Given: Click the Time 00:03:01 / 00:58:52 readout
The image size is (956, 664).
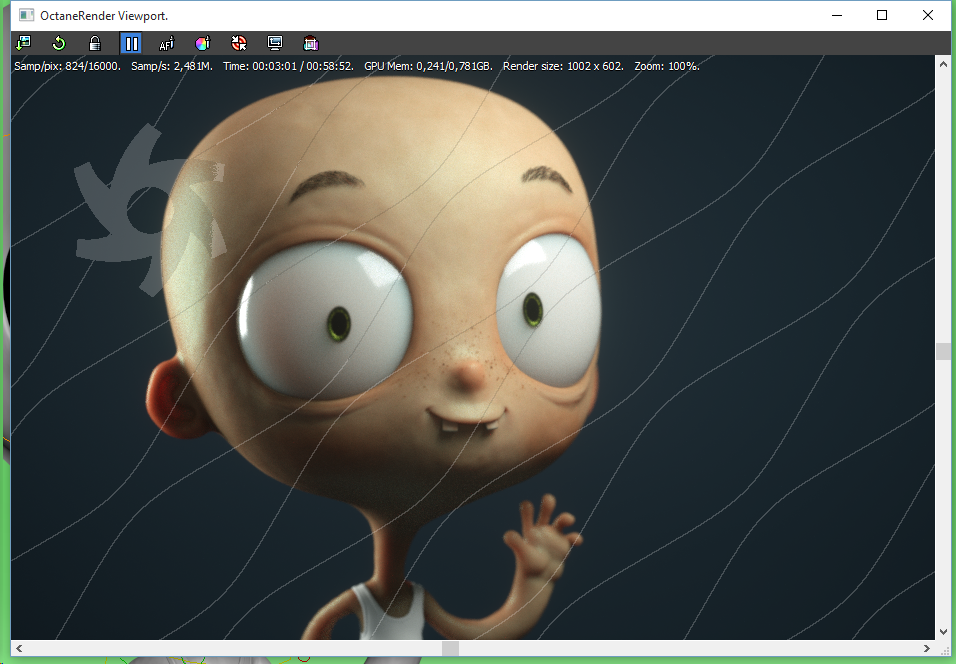Looking at the screenshot, I should coord(288,66).
